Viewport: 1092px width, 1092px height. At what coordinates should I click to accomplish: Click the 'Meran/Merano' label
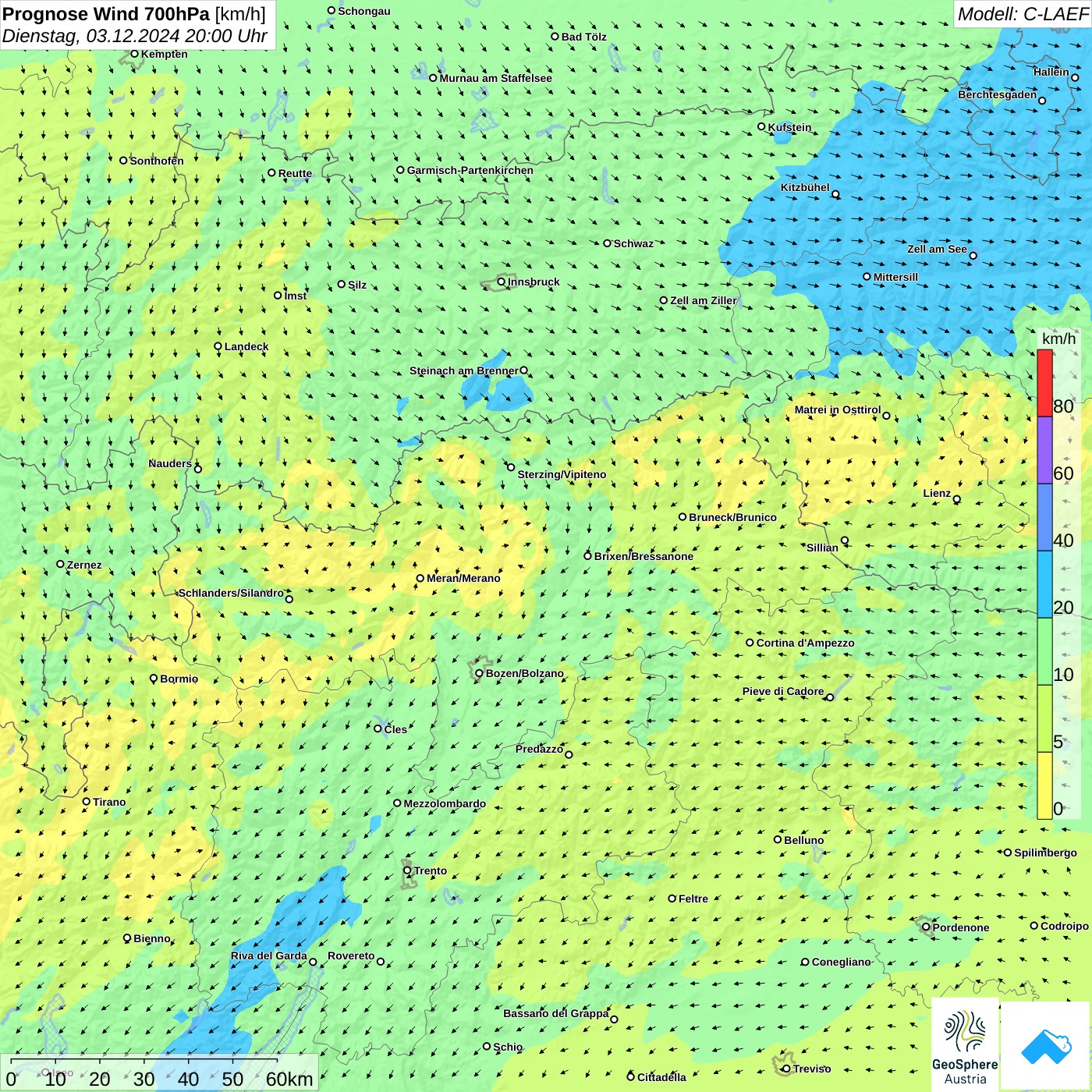tap(463, 578)
